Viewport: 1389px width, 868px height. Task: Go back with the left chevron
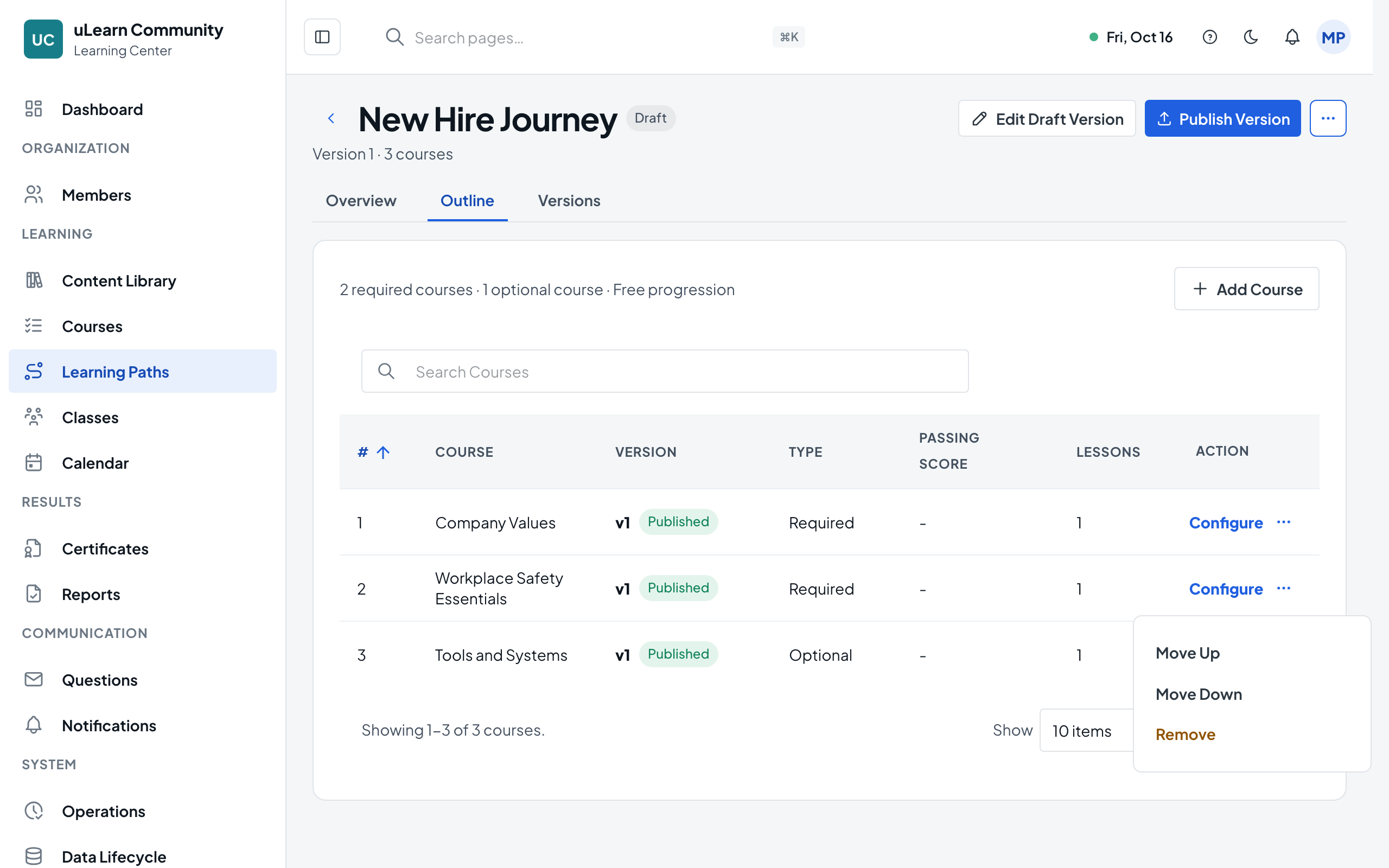coord(331,118)
